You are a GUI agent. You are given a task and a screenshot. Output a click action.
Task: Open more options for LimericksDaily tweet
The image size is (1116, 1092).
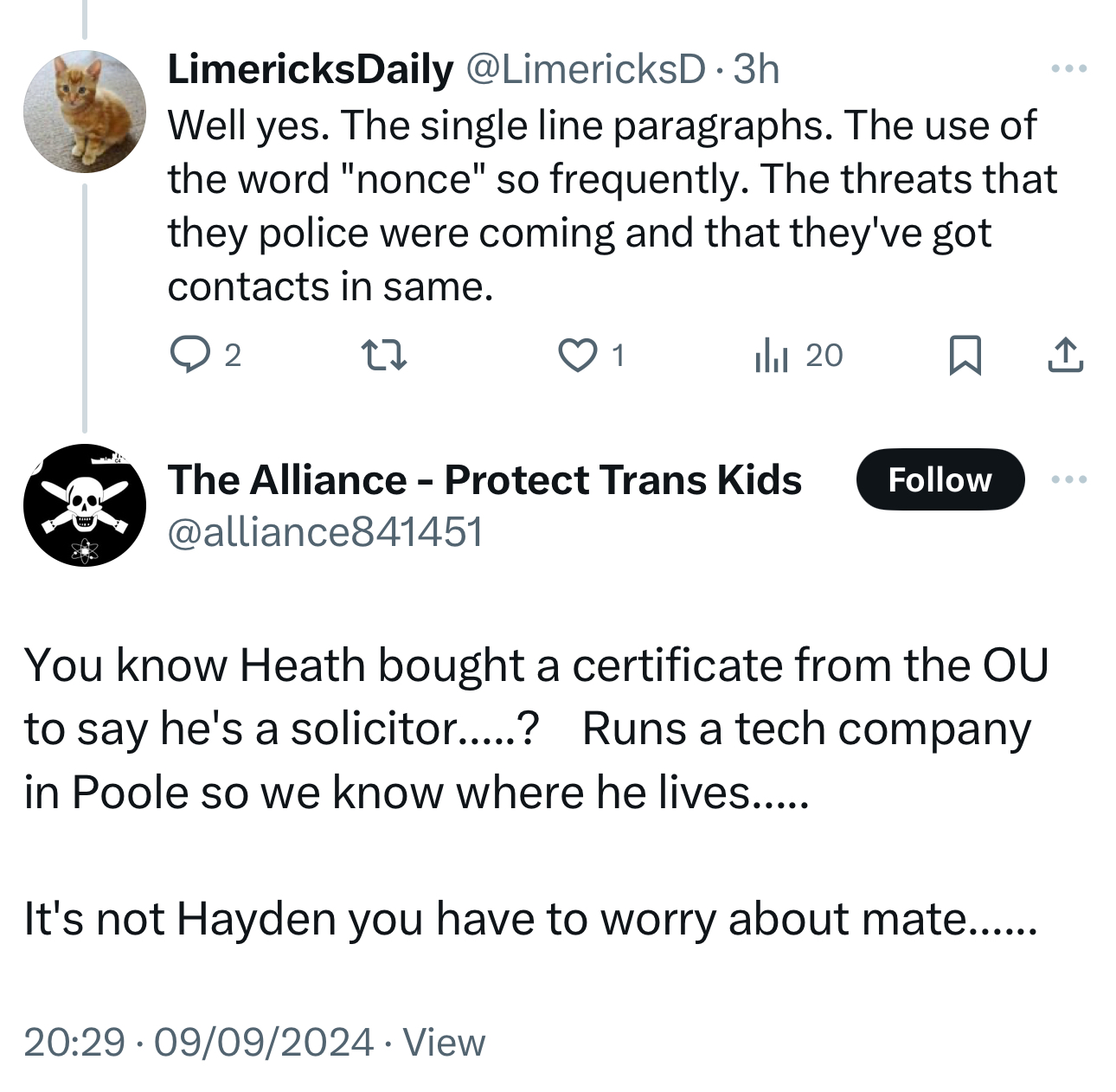coord(1068,68)
